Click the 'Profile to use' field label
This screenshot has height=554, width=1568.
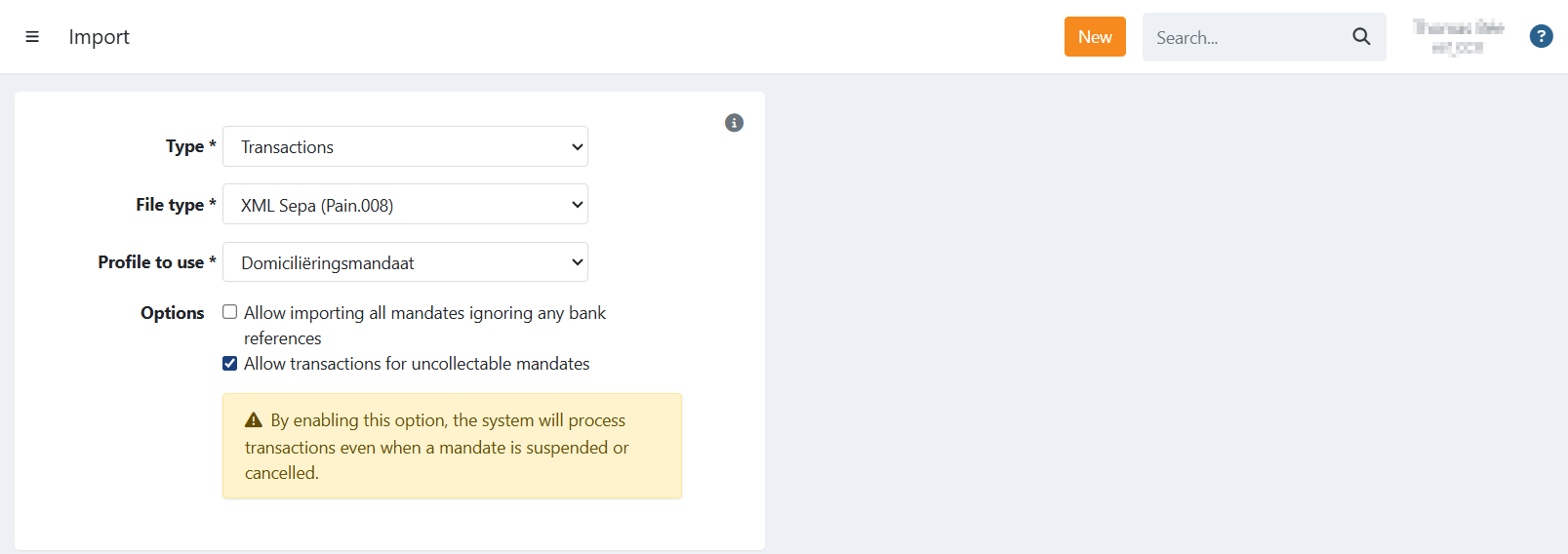(x=150, y=262)
